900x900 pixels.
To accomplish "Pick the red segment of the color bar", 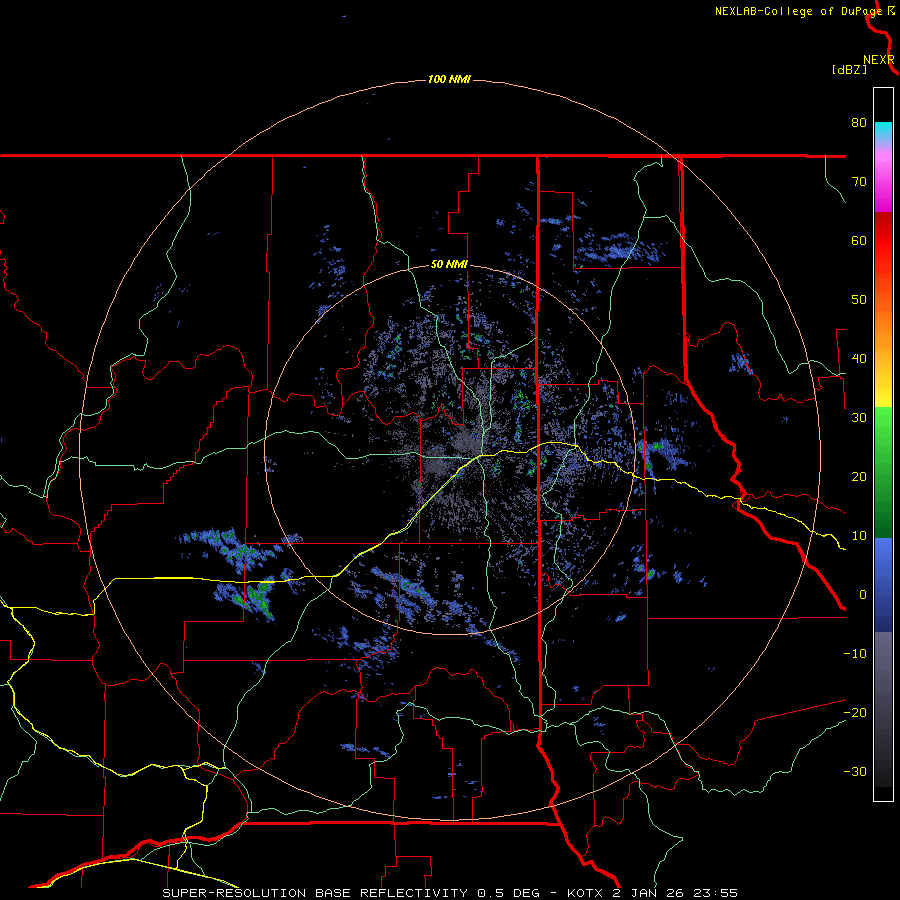I will [x=883, y=242].
